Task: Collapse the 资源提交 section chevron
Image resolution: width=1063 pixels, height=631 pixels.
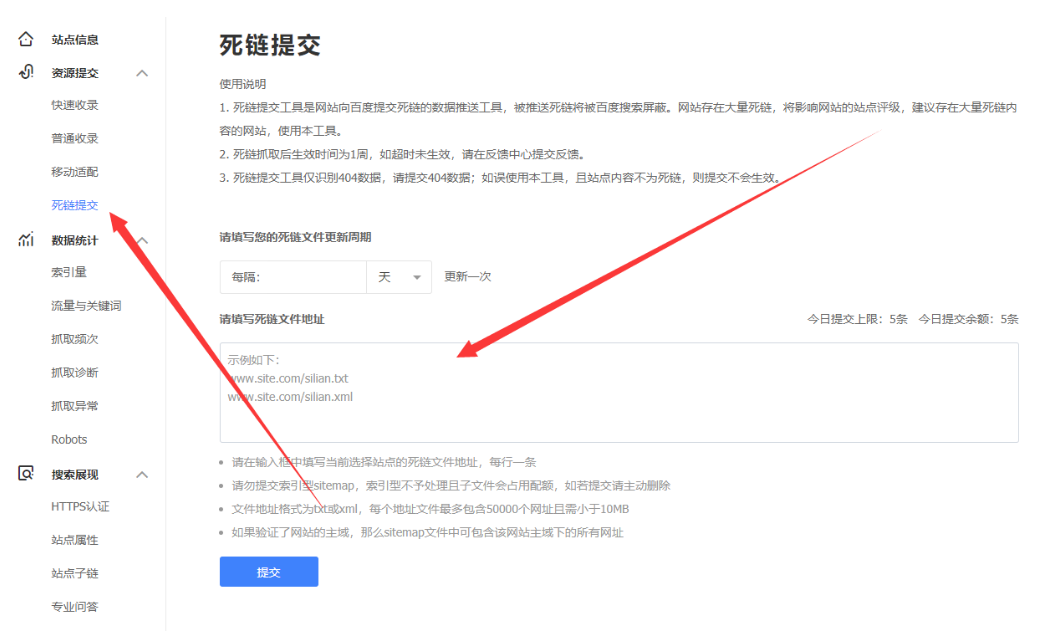Action: coord(143,72)
